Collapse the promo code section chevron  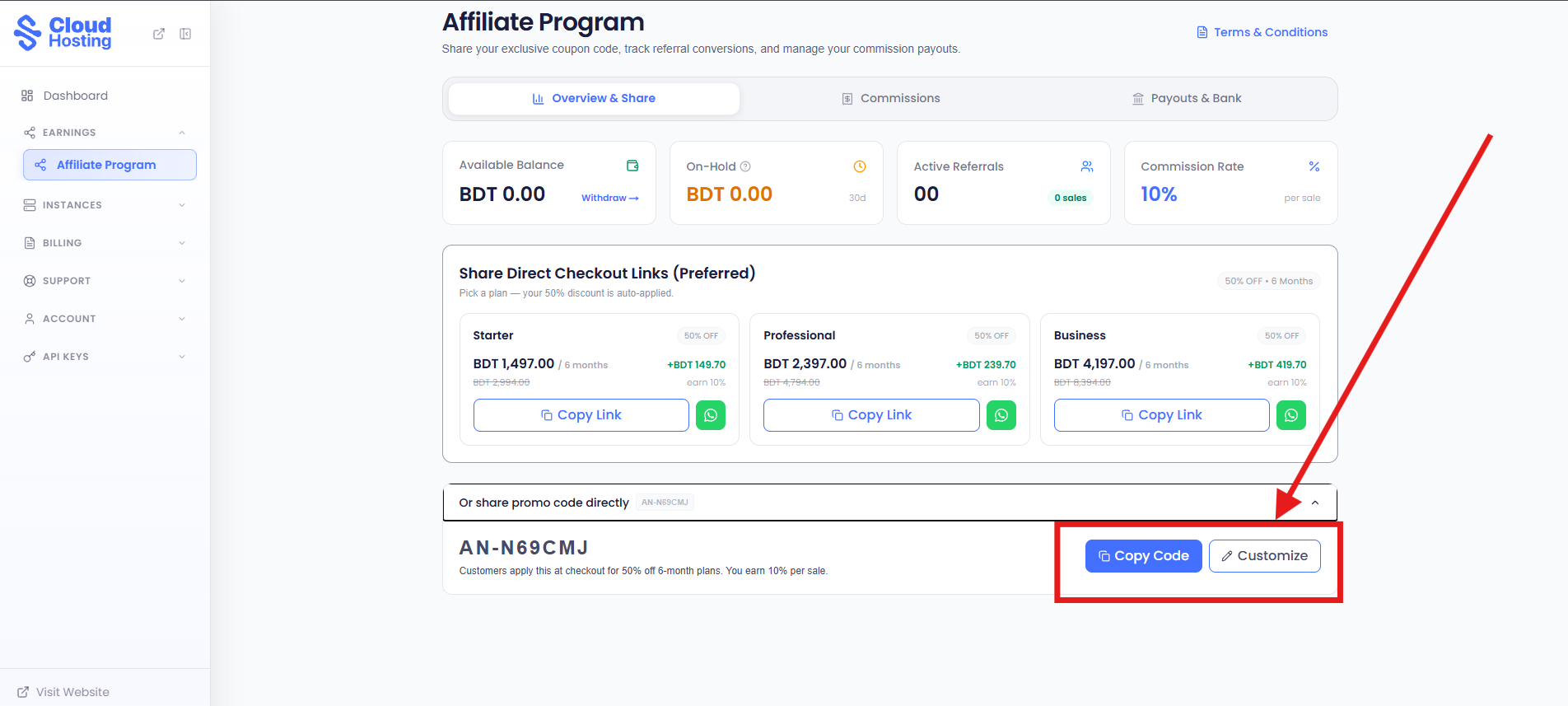[1315, 503]
